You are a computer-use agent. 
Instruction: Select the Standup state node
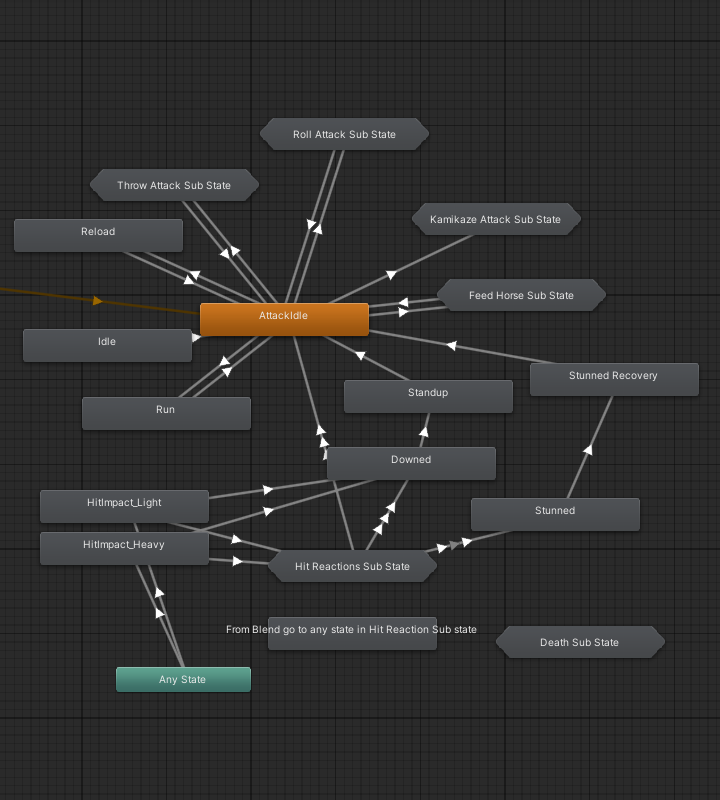click(428, 396)
